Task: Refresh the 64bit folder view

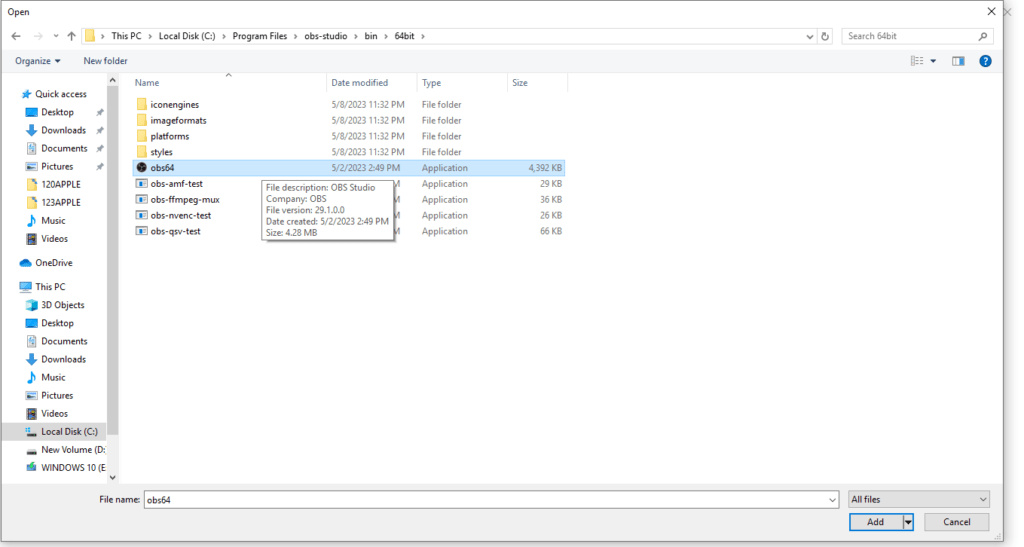Action: click(x=825, y=37)
